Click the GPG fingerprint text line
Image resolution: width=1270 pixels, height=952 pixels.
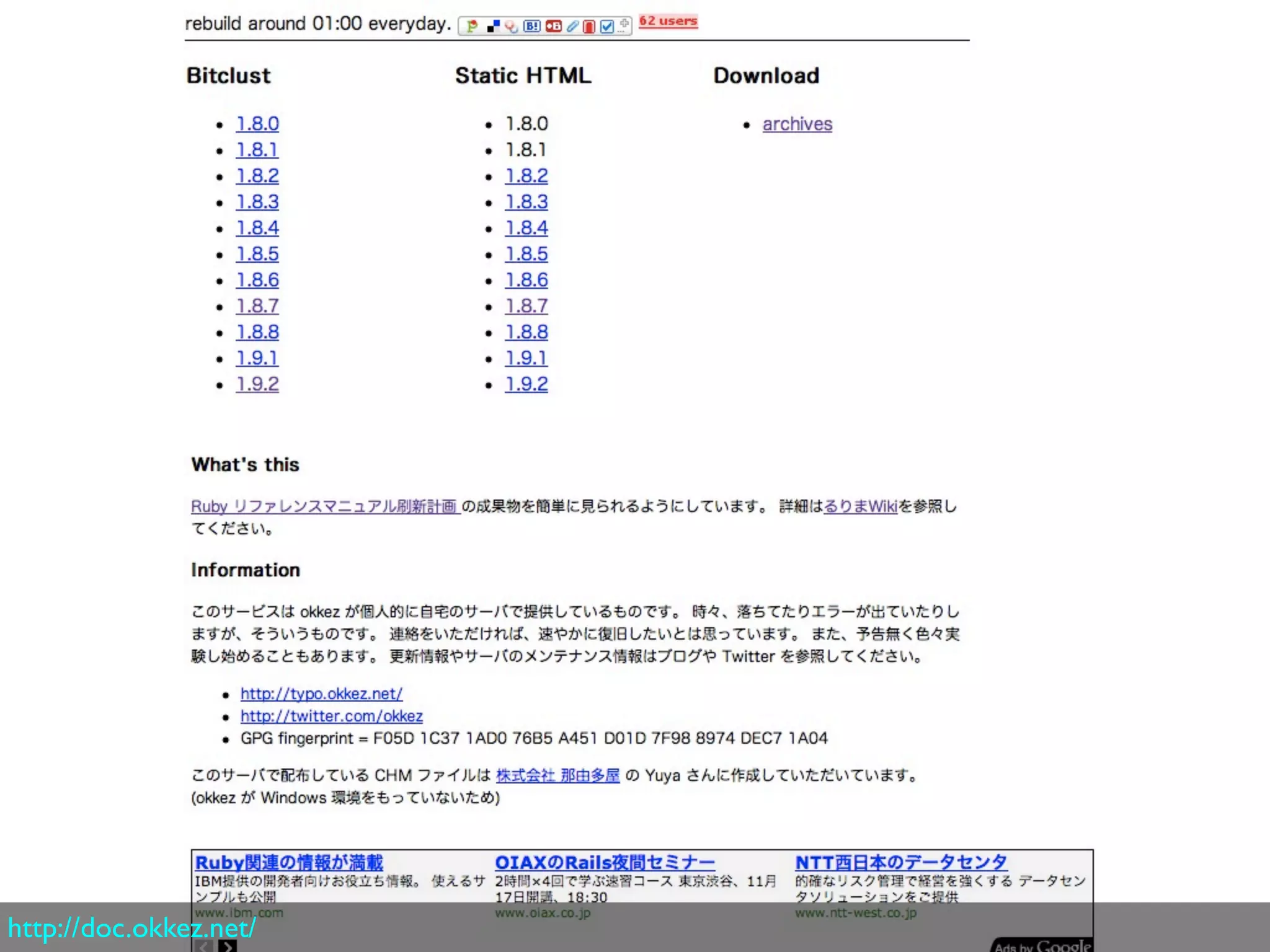(x=534, y=738)
